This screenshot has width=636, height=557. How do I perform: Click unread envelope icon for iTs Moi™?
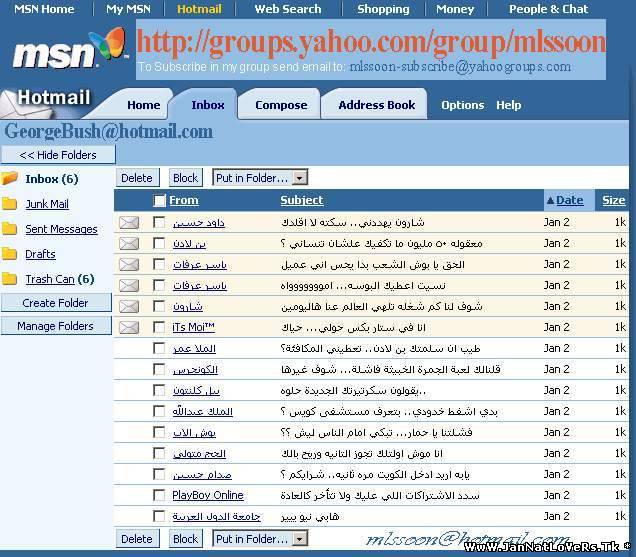[x=129, y=327]
